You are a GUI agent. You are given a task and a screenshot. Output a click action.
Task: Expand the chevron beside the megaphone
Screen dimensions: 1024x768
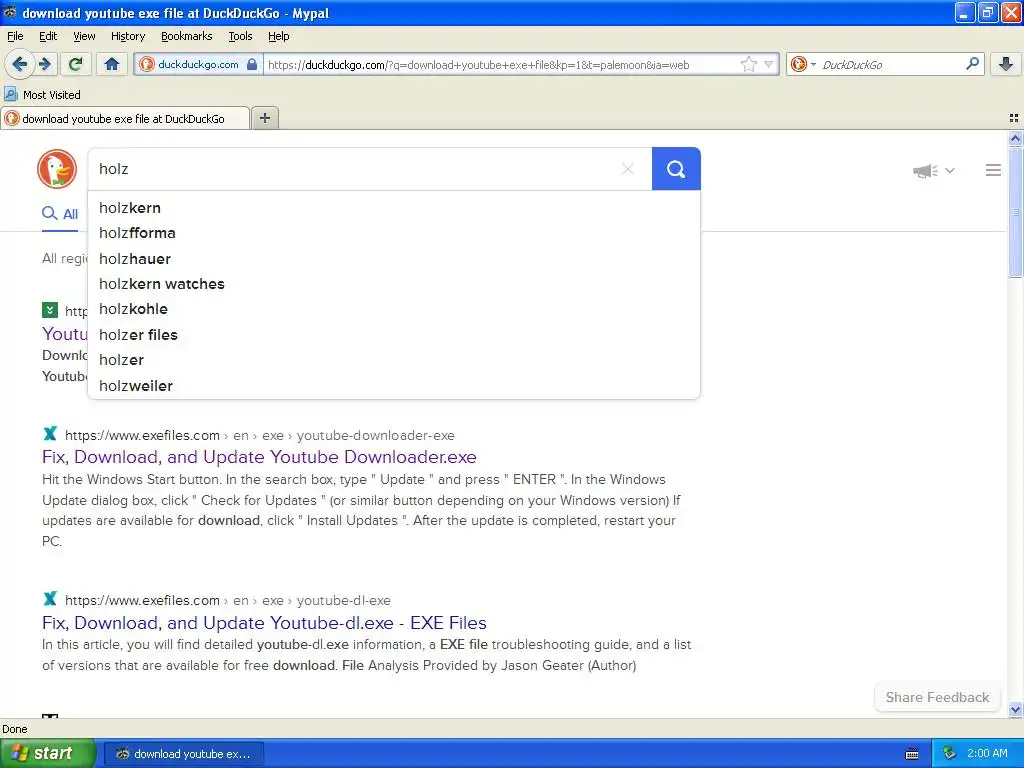950,170
